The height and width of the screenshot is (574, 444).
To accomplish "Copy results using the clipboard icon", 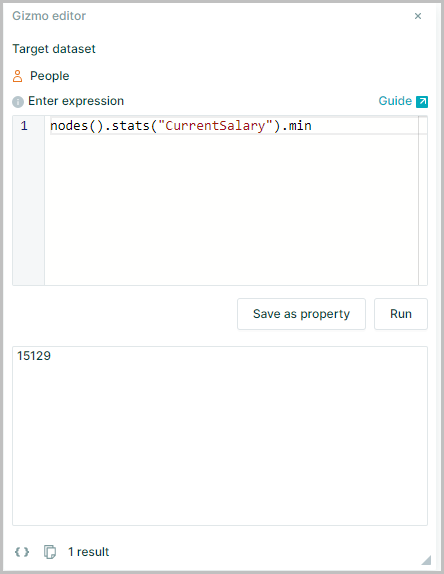I will click(50, 552).
